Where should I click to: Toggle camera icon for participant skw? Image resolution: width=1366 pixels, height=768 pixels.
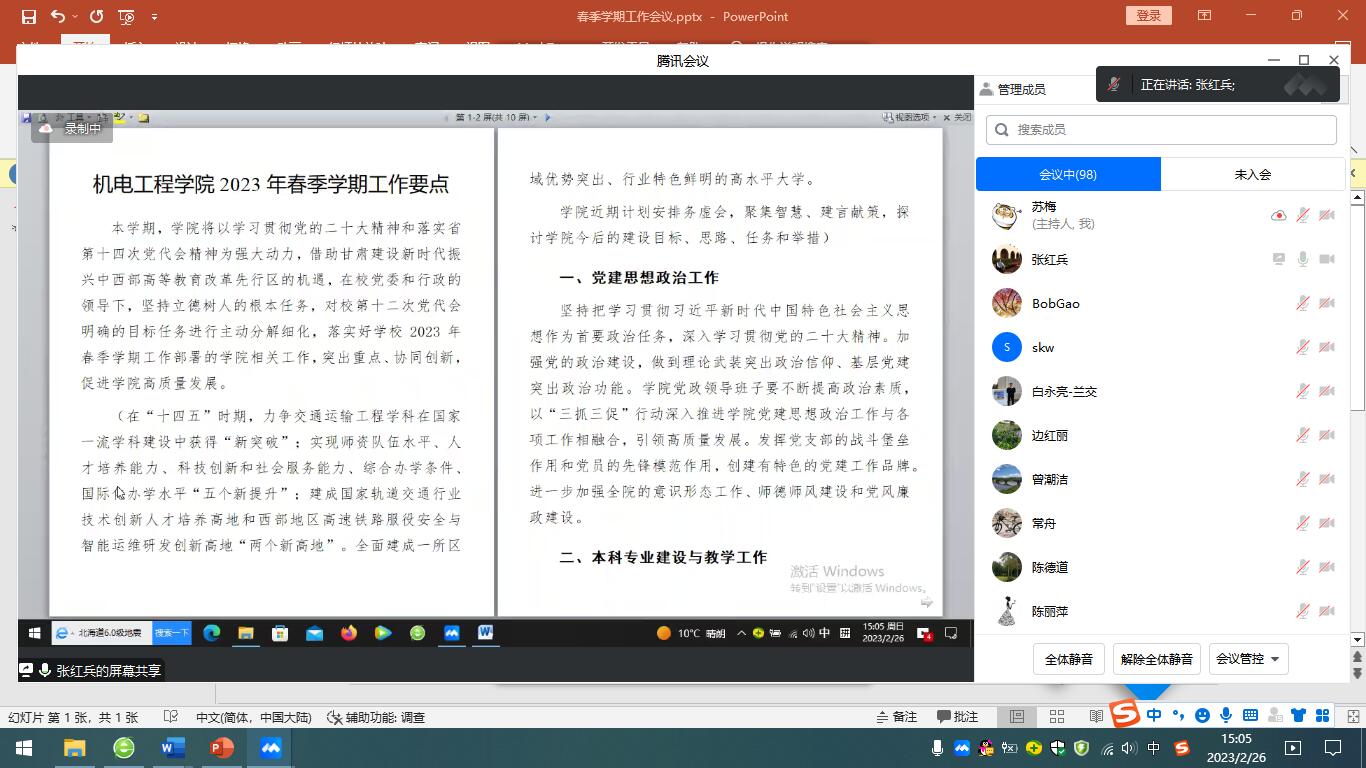click(1327, 347)
